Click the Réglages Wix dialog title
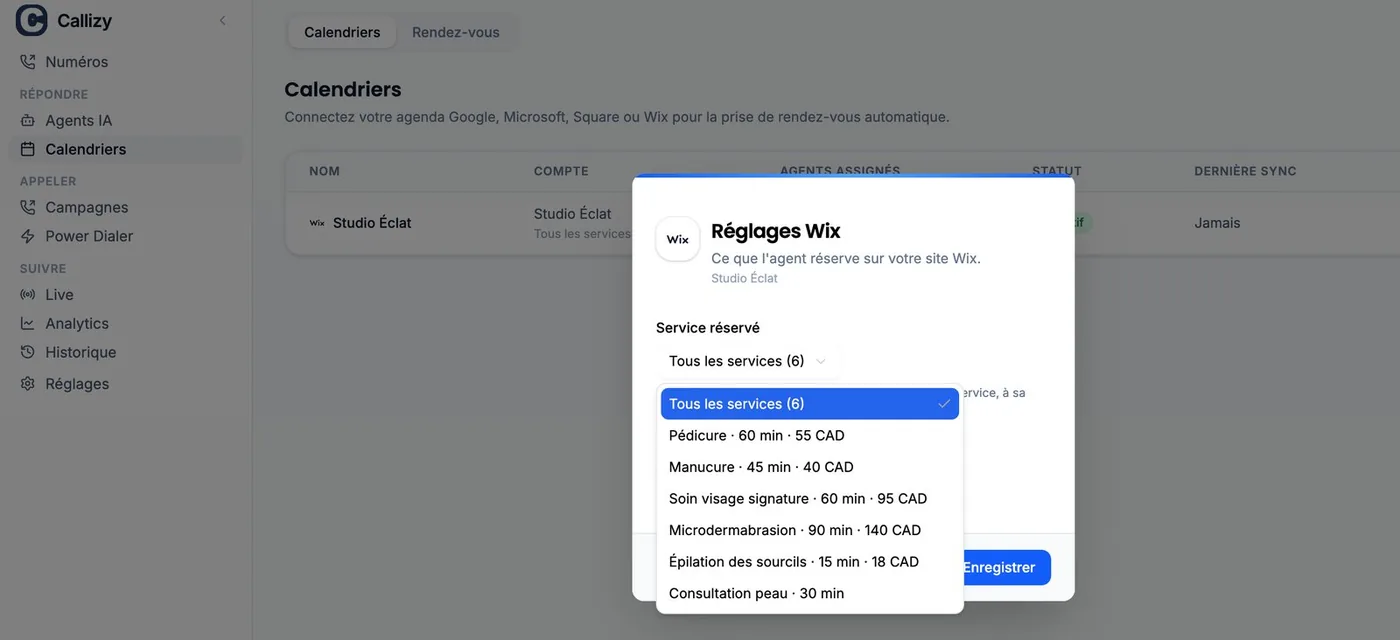The image size is (1400, 640). tap(776, 231)
